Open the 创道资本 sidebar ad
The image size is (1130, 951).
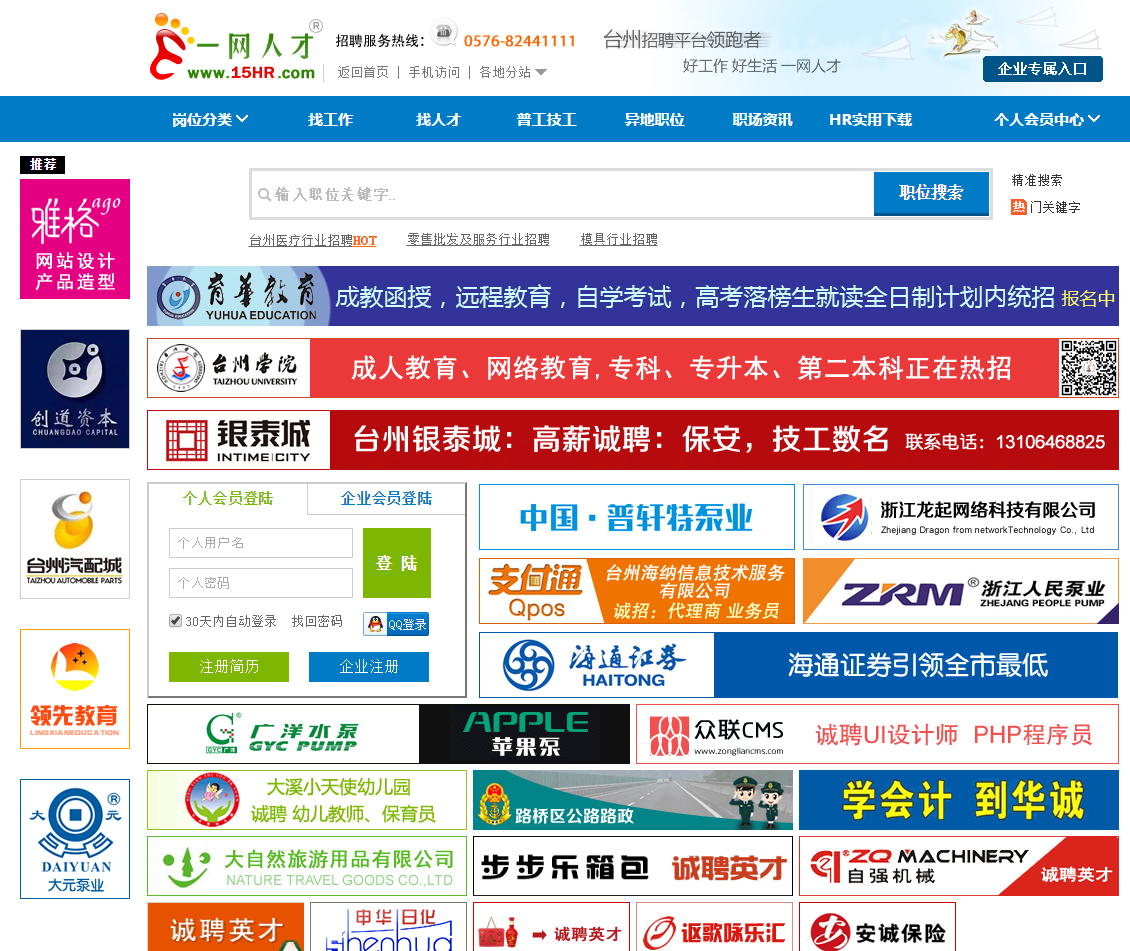(75, 389)
